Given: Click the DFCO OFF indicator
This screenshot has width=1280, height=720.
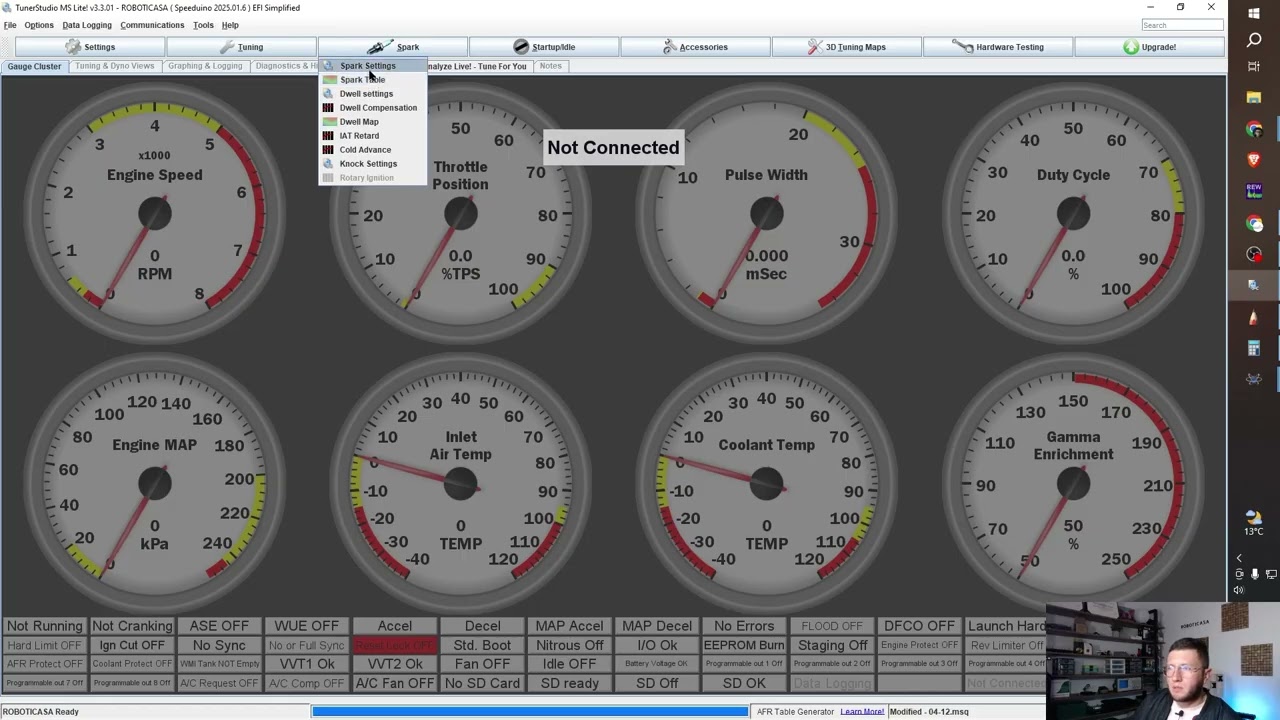Looking at the screenshot, I should coord(919,626).
